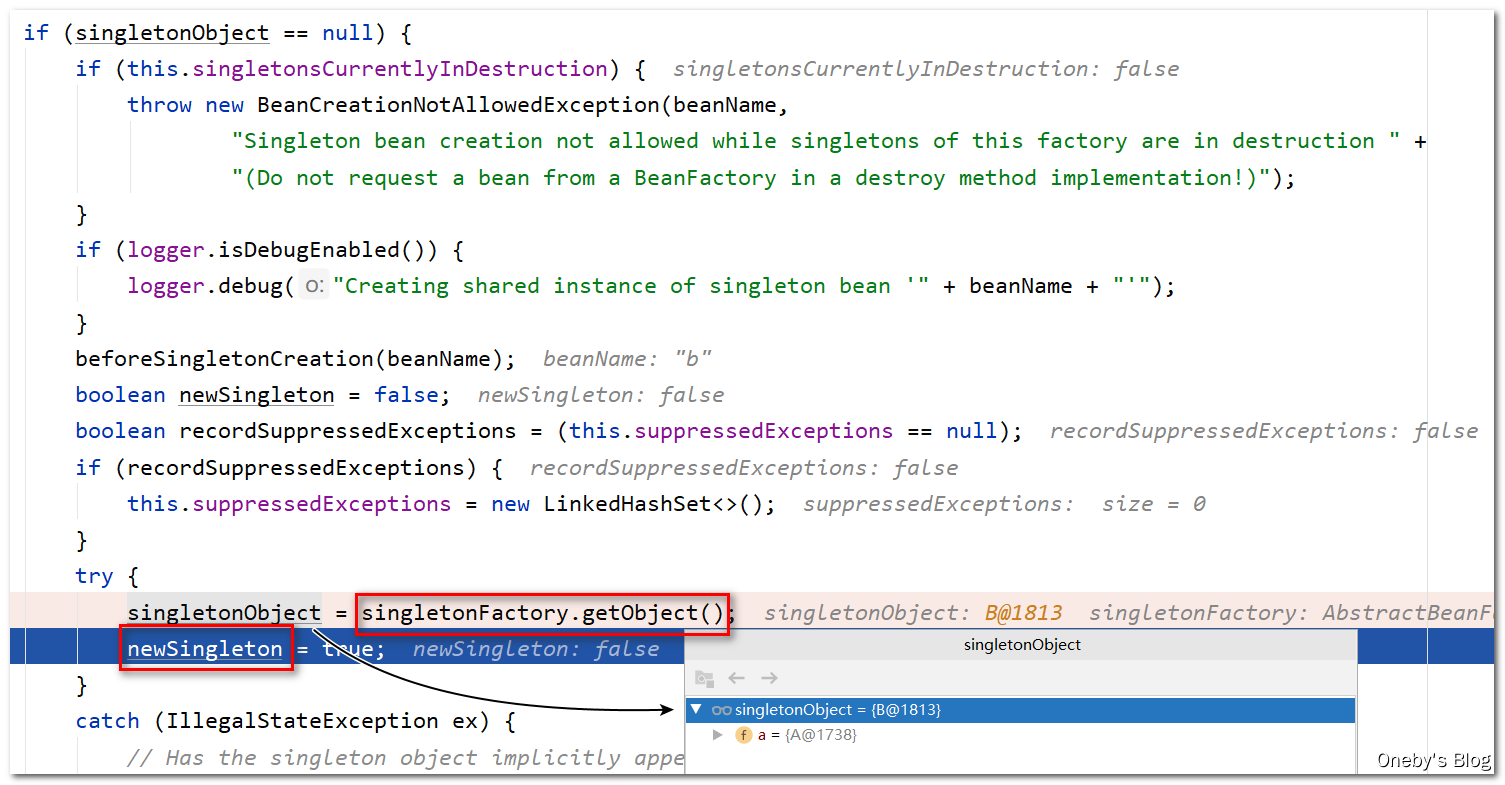Click recordSuppressedExceptions in its boolean declaration
This screenshot has height=785, width=1505.
click(x=347, y=431)
